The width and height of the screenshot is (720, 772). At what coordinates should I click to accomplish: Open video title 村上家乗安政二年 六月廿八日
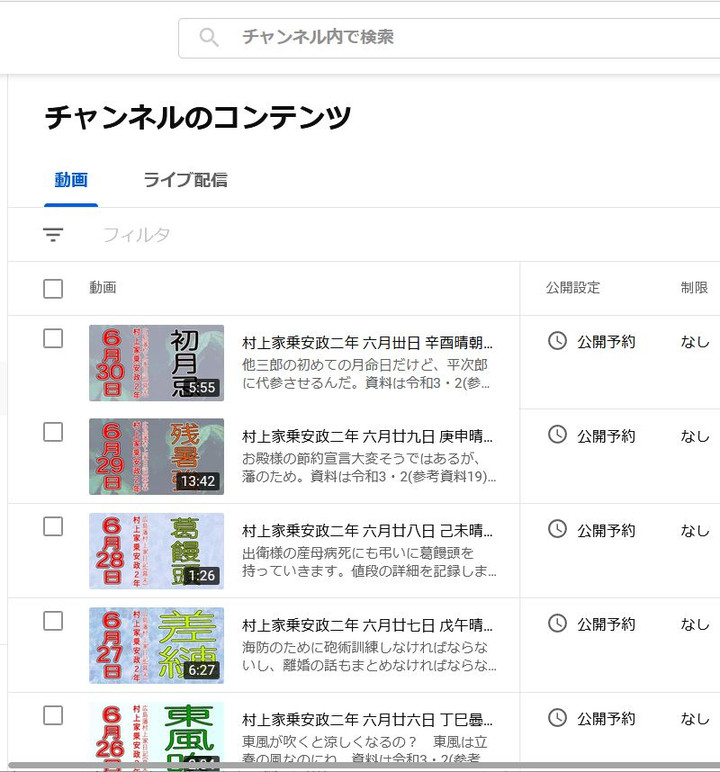(x=367, y=531)
